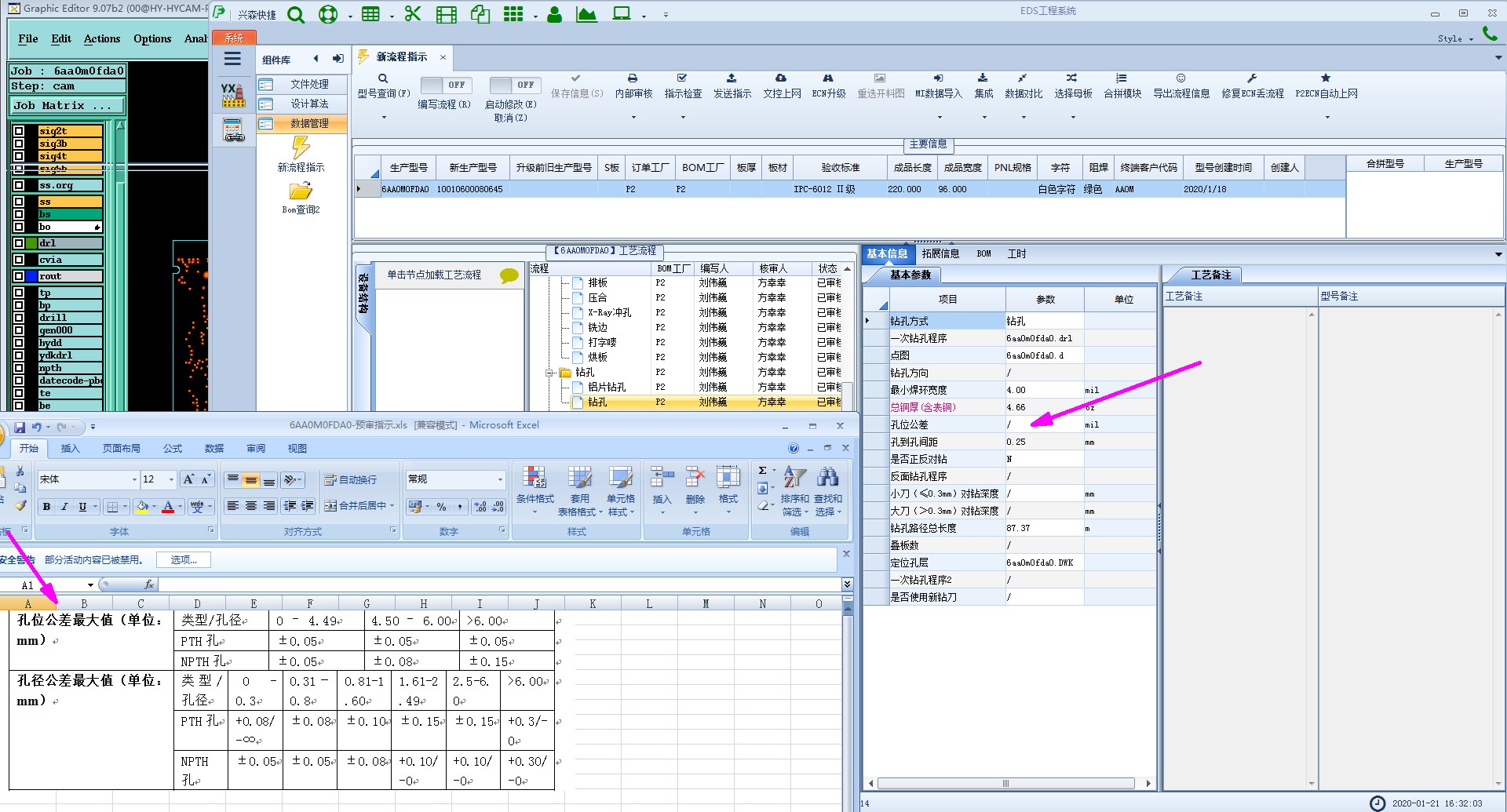1507x812 pixels.
Task: Click fill color yellow swatch button
Action: [142, 507]
